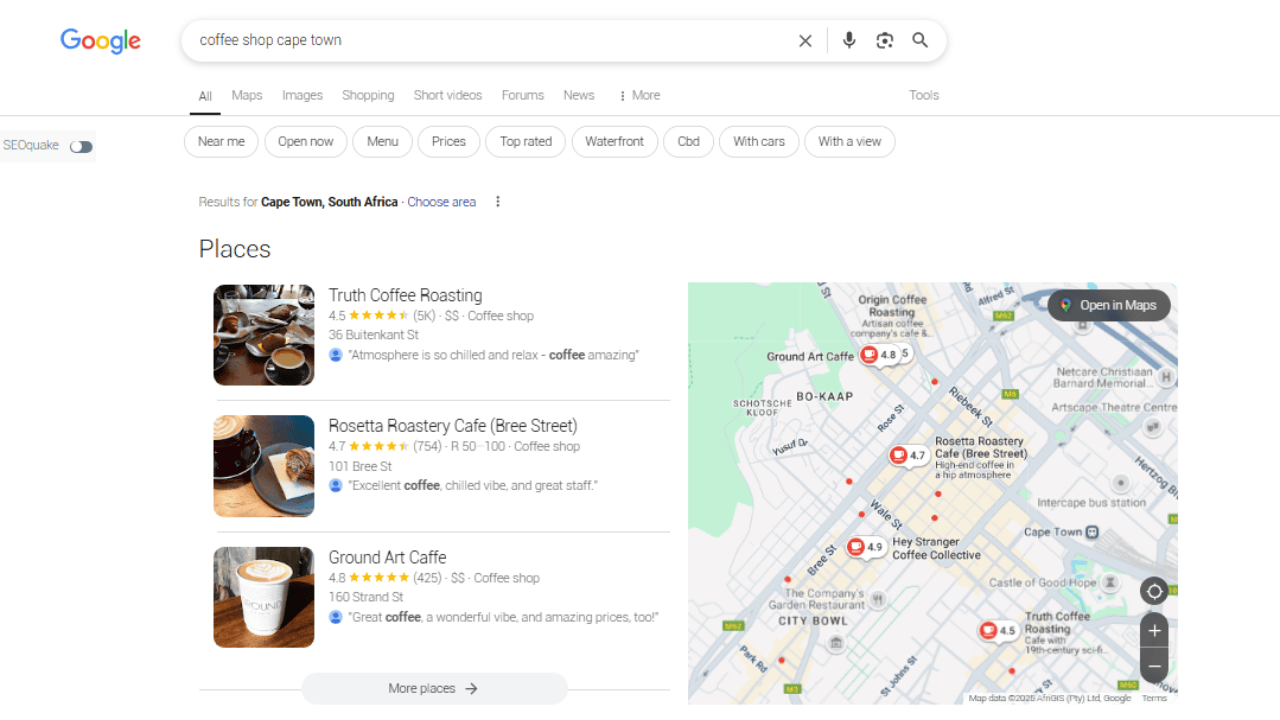1280x720 pixels.
Task: Apply the Menu filter chip
Action: (x=382, y=141)
